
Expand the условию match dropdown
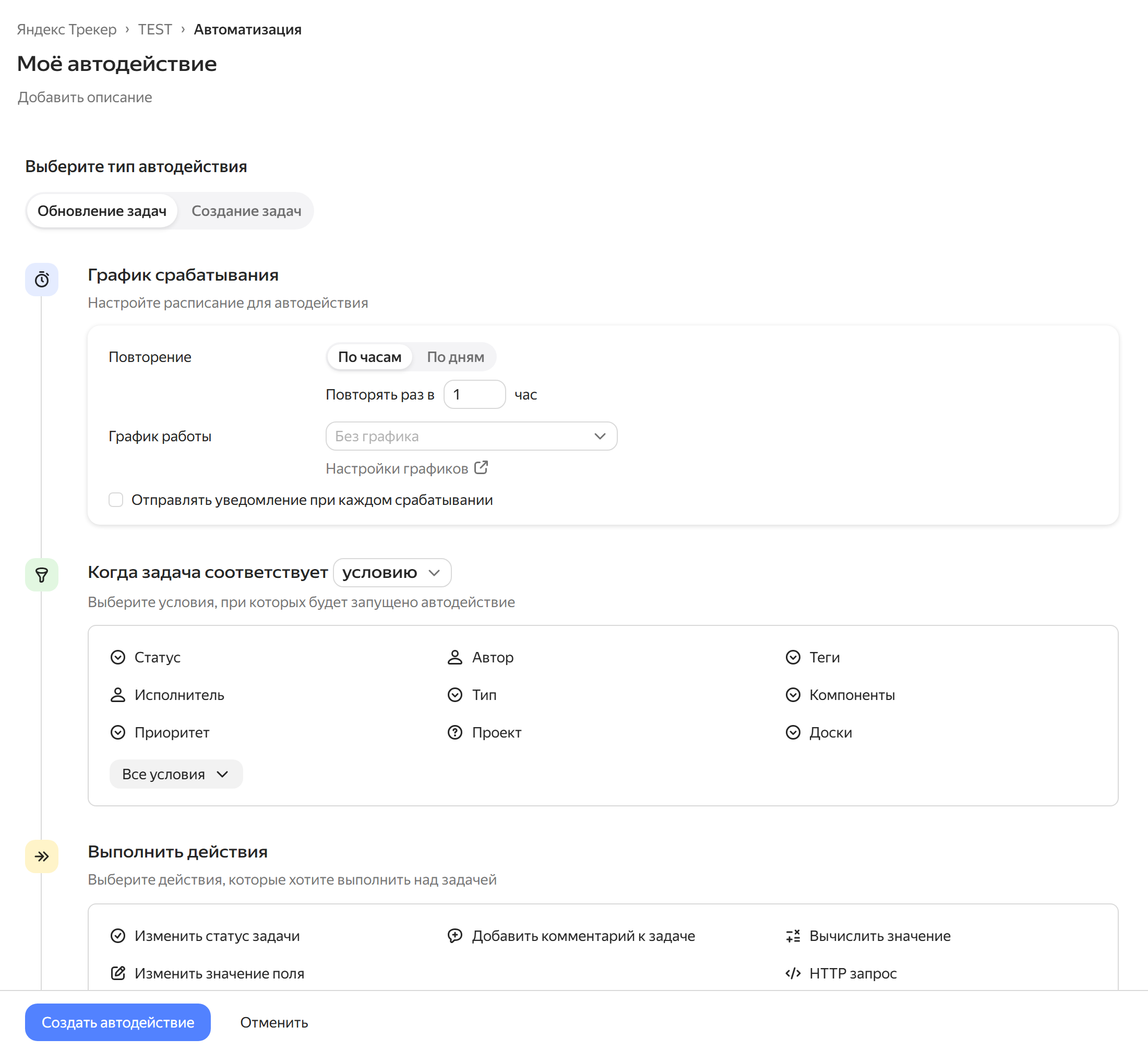point(392,573)
